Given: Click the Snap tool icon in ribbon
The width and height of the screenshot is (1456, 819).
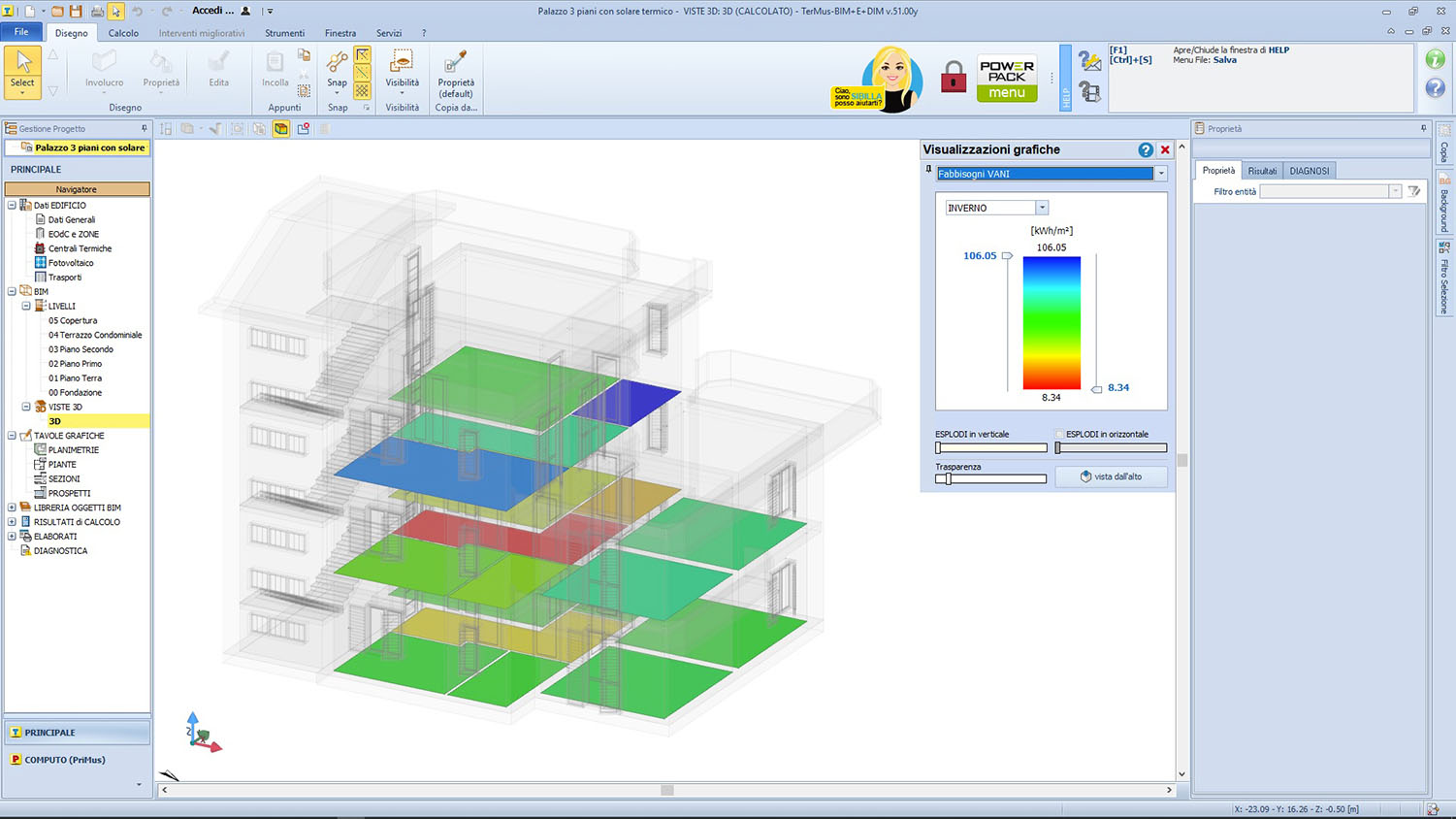Looking at the screenshot, I should [337, 64].
